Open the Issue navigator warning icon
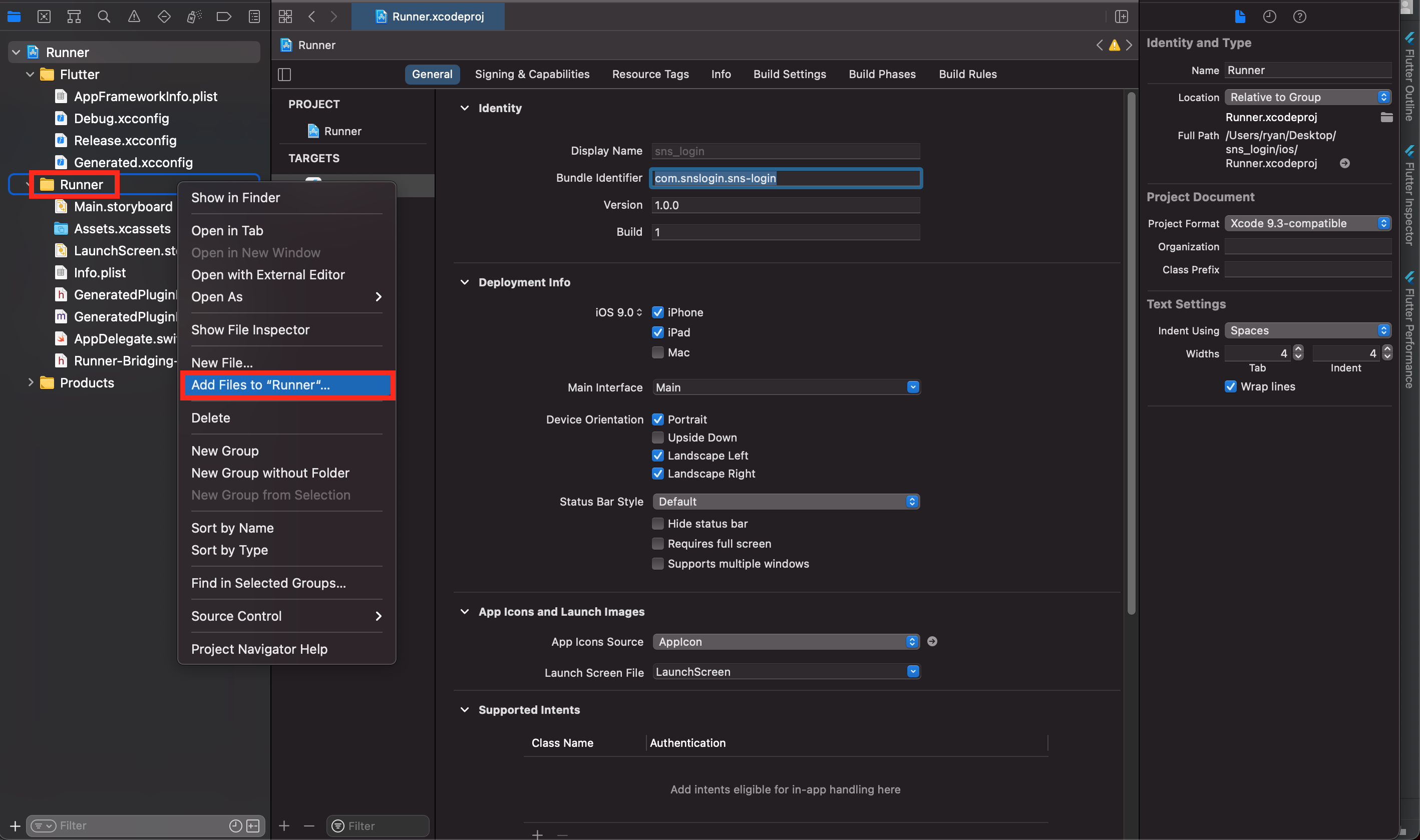 coord(134,17)
